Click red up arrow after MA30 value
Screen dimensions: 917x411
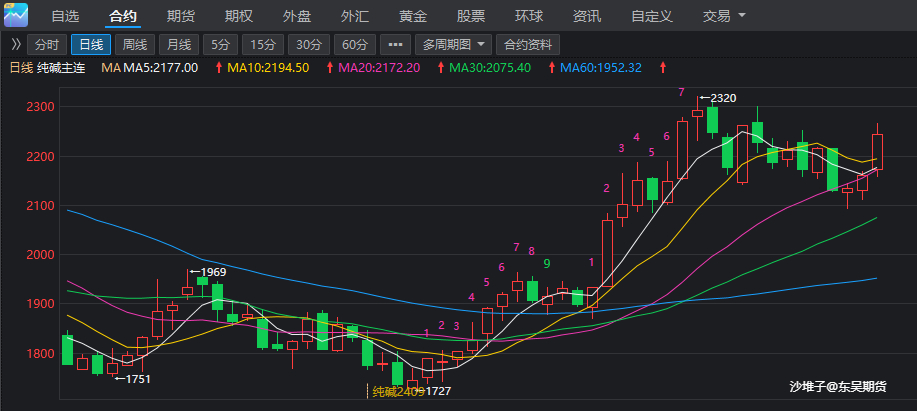[x=551, y=68]
